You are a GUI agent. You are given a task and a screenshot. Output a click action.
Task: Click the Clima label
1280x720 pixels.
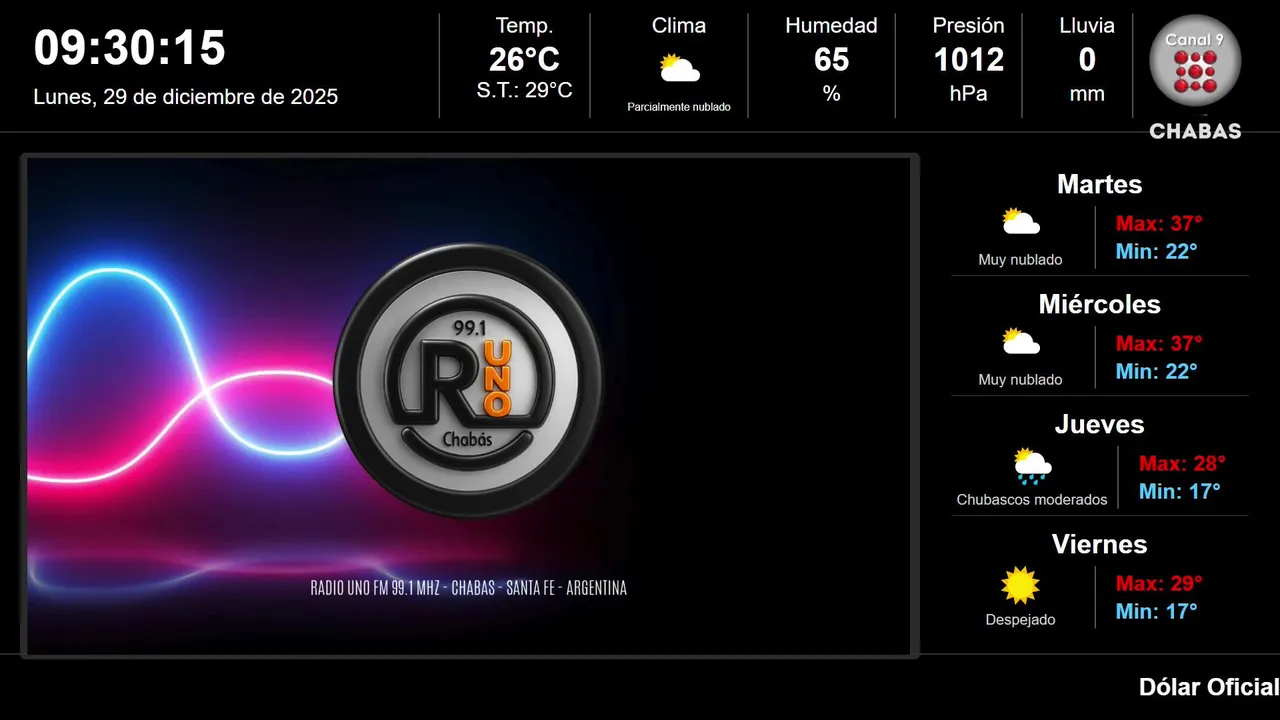[x=679, y=26]
